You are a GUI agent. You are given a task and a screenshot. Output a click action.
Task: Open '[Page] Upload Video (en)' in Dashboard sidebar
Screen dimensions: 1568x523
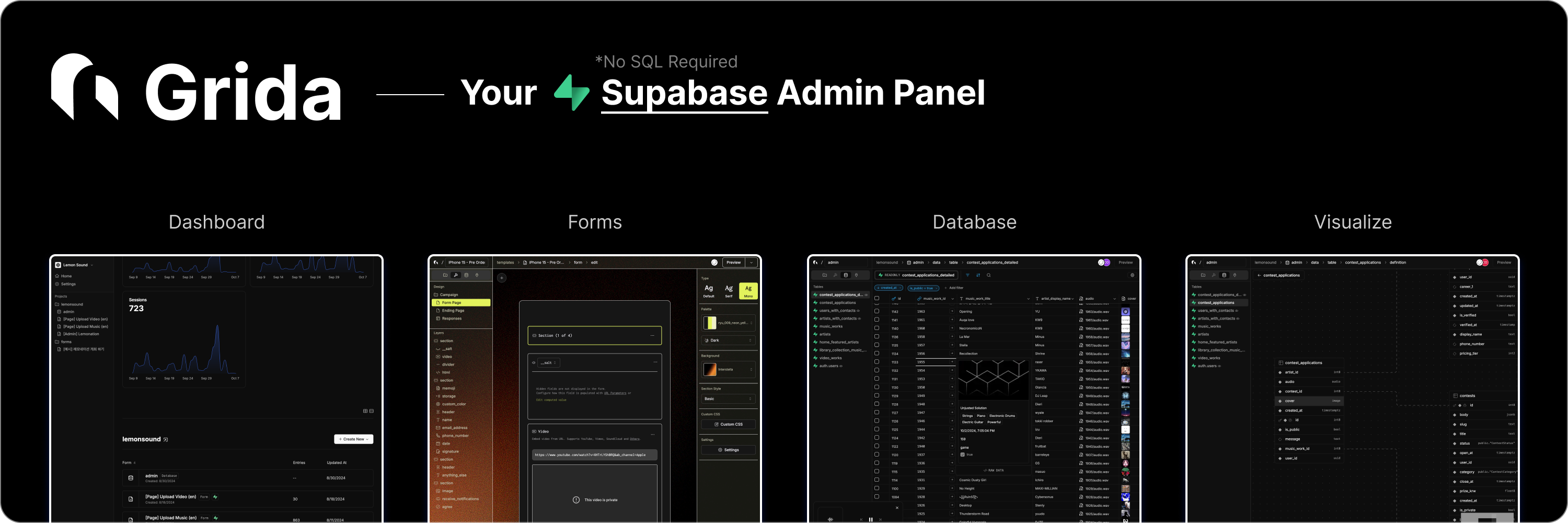tap(83, 319)
